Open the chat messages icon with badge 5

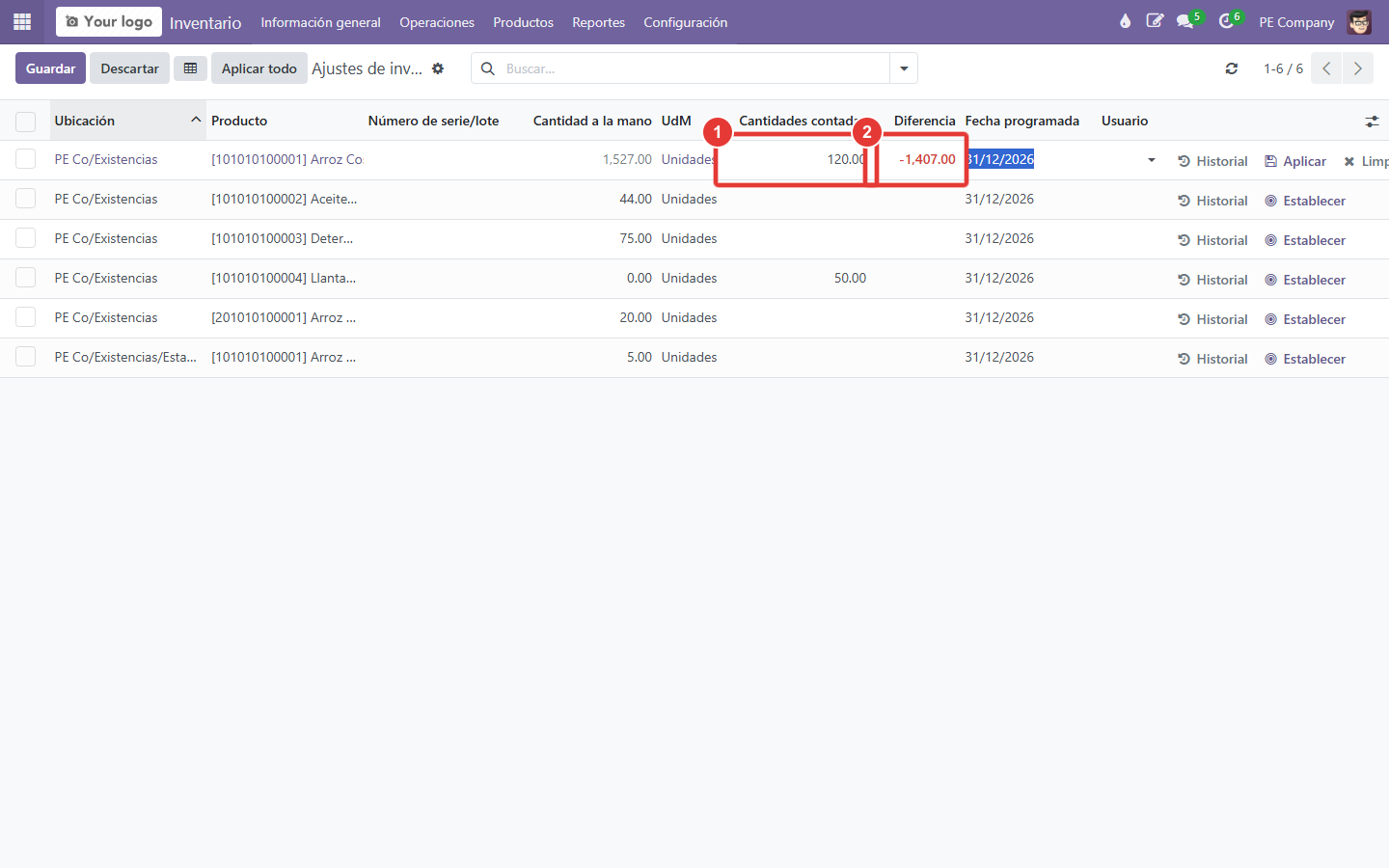[x=1185, y=21]
